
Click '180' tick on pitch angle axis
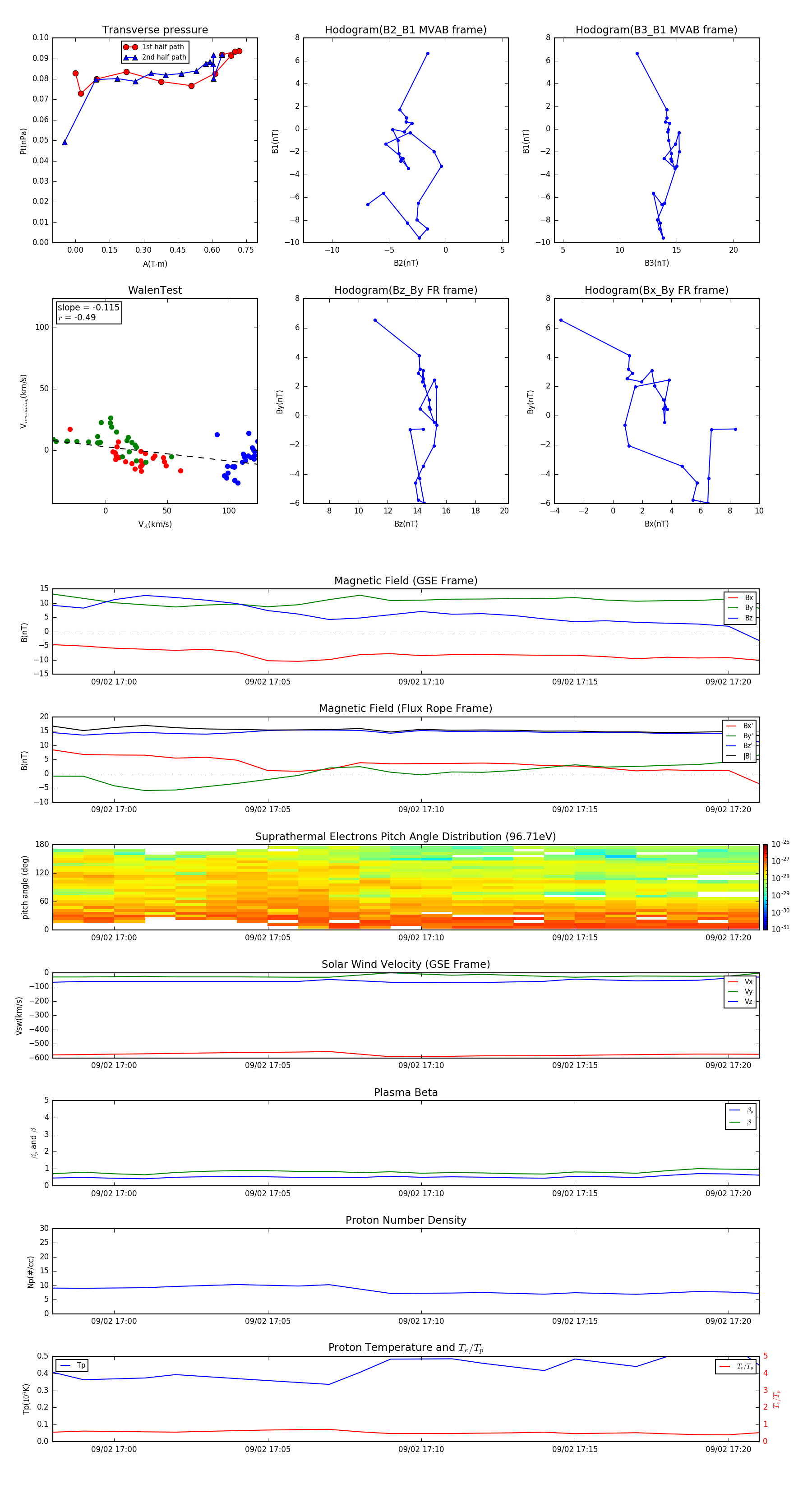(x=42, y=845)
